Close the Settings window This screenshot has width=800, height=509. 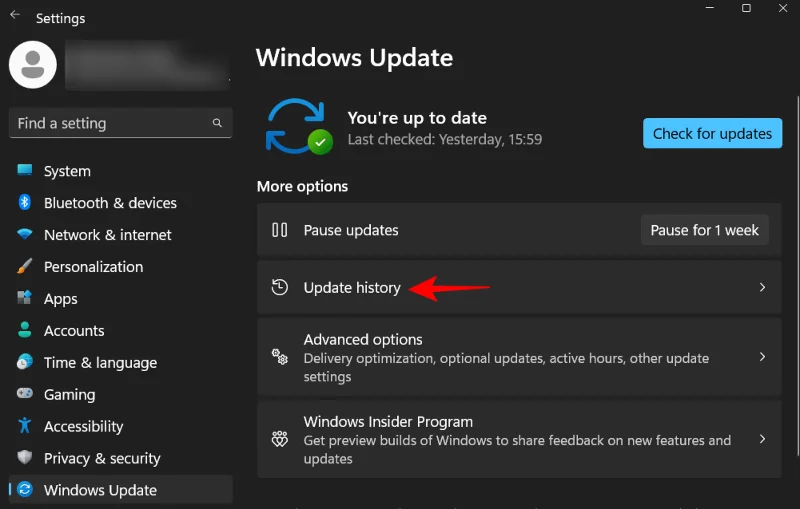(x=783, y=8)
